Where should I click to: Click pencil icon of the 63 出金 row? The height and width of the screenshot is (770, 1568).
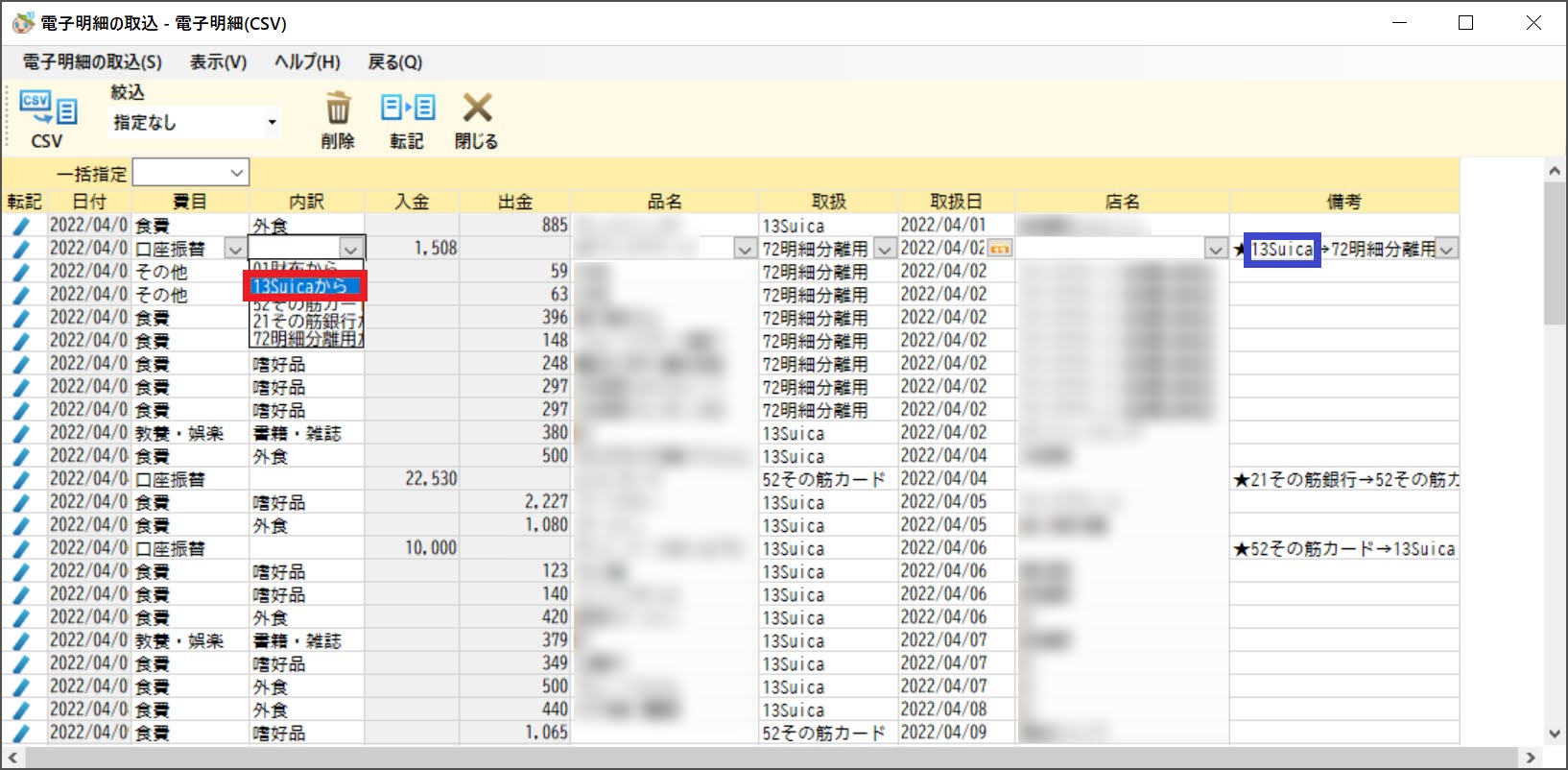21,295
